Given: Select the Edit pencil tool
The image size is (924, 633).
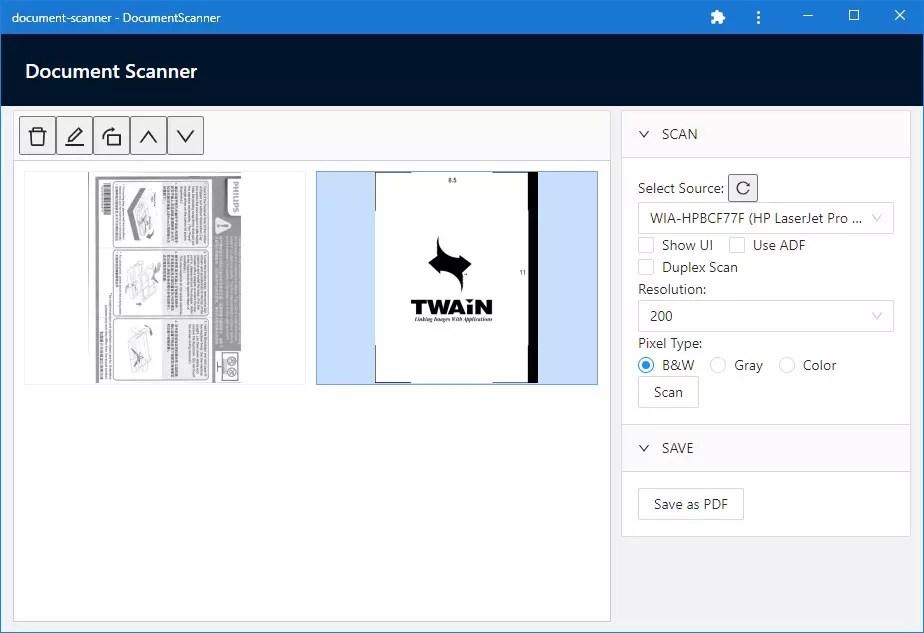Looking at the screenshot, I should [x=74, y=135].
